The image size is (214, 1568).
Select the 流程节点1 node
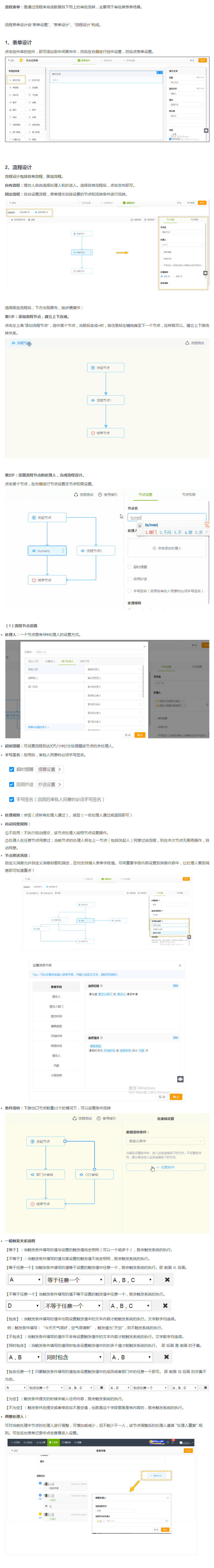click(106, 400)
